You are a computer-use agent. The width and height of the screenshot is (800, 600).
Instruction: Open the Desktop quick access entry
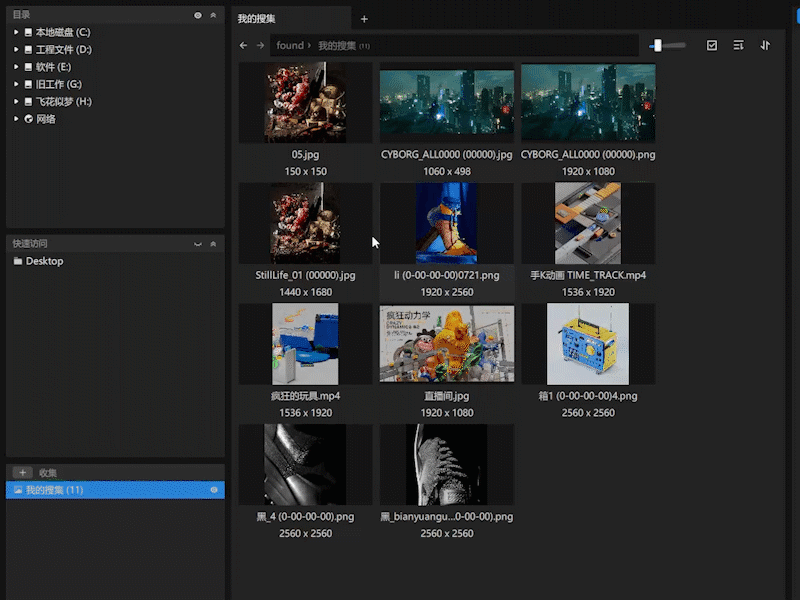pyautogui.click(x=44, y=261)
